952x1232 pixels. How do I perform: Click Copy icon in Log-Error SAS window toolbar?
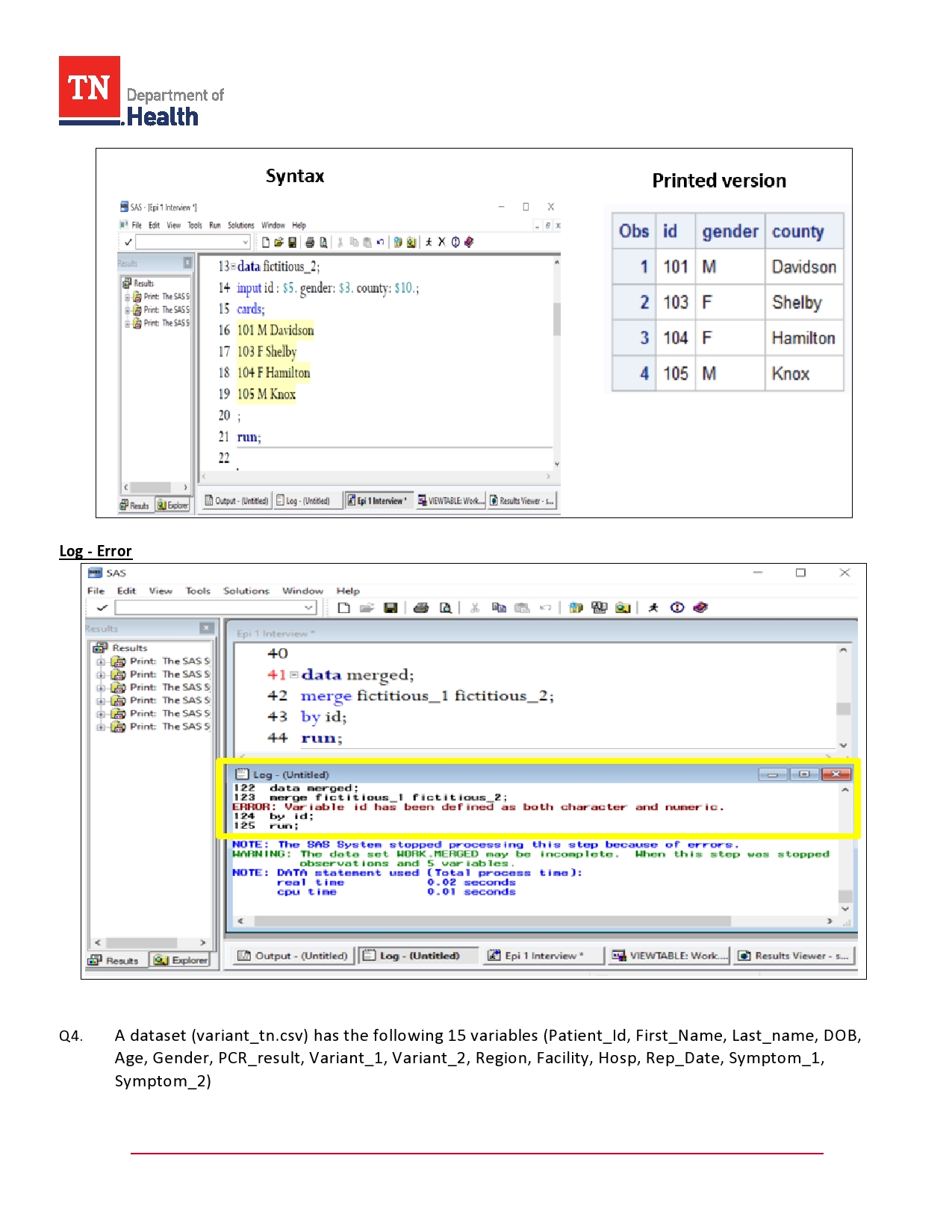tap(499, 608)
